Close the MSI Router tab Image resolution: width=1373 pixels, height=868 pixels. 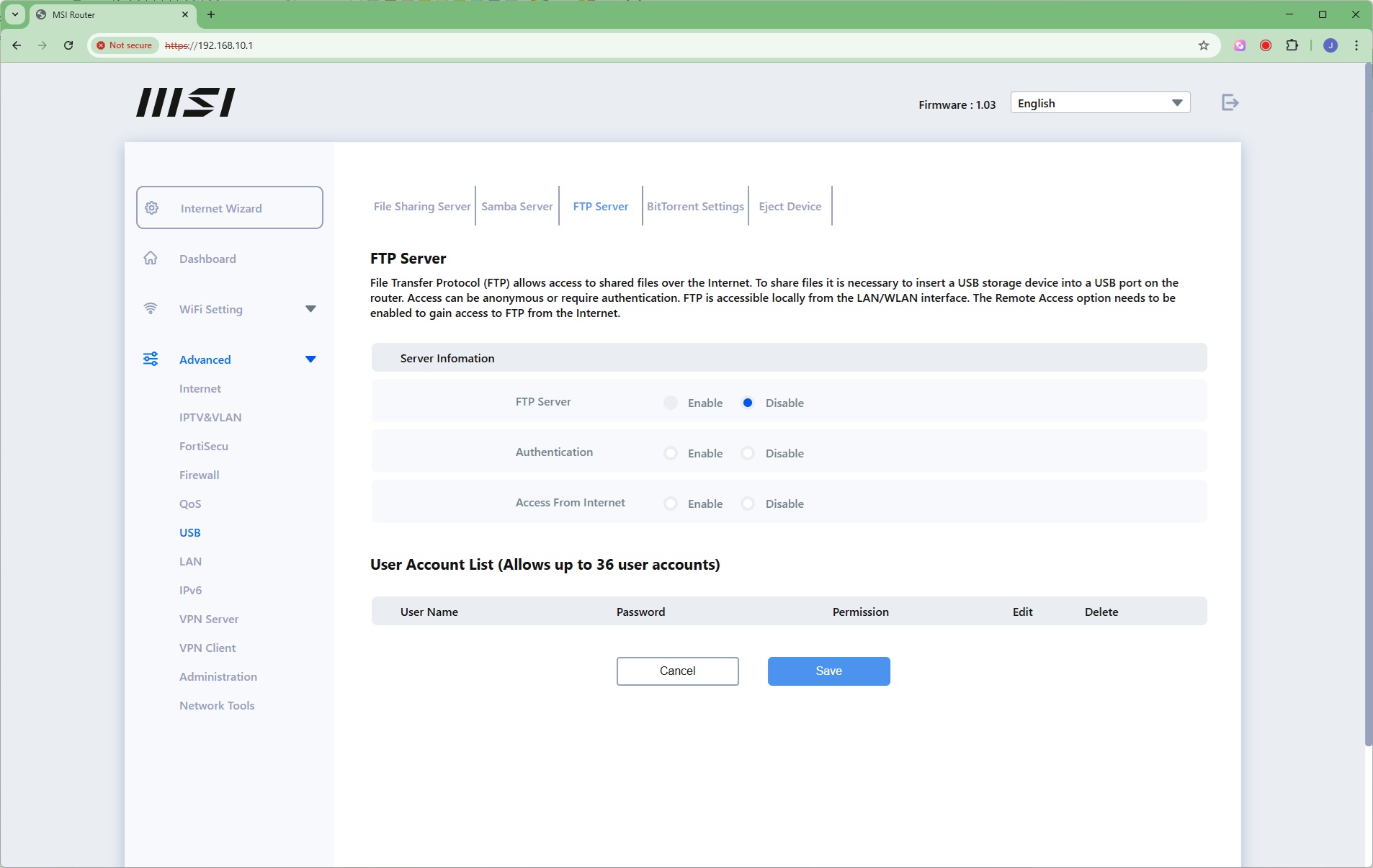tap(185, 14)
